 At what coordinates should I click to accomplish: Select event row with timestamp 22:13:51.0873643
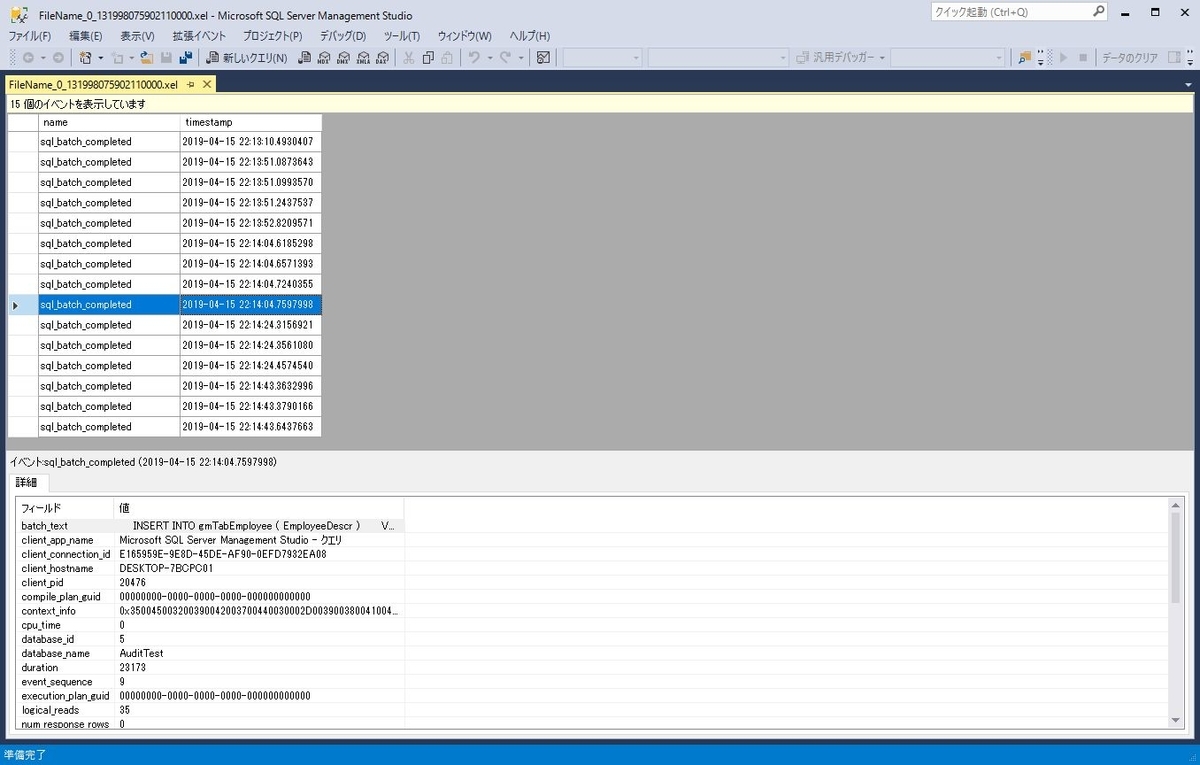tap(165, 162)
